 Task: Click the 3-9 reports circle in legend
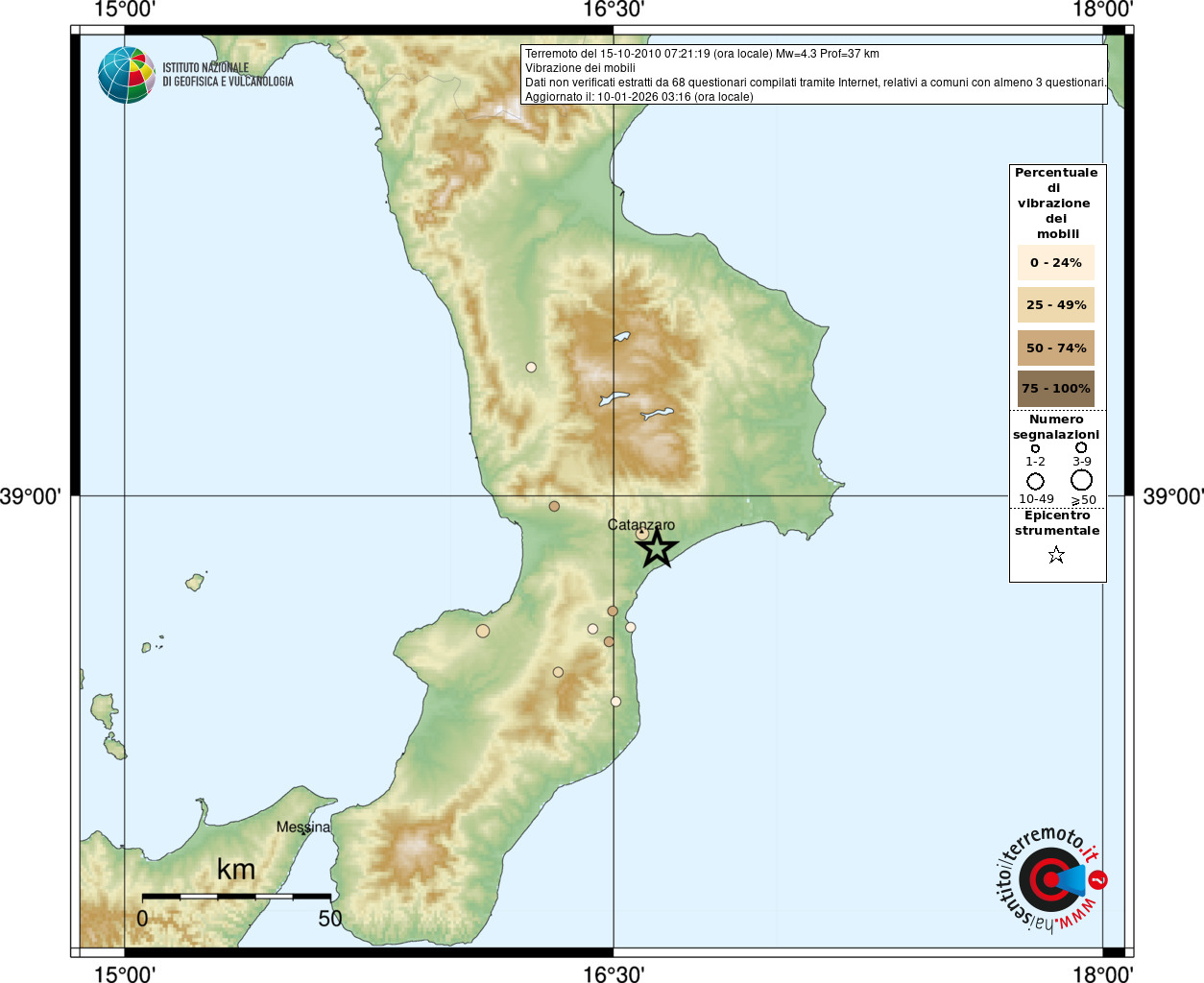[1081, 447]
